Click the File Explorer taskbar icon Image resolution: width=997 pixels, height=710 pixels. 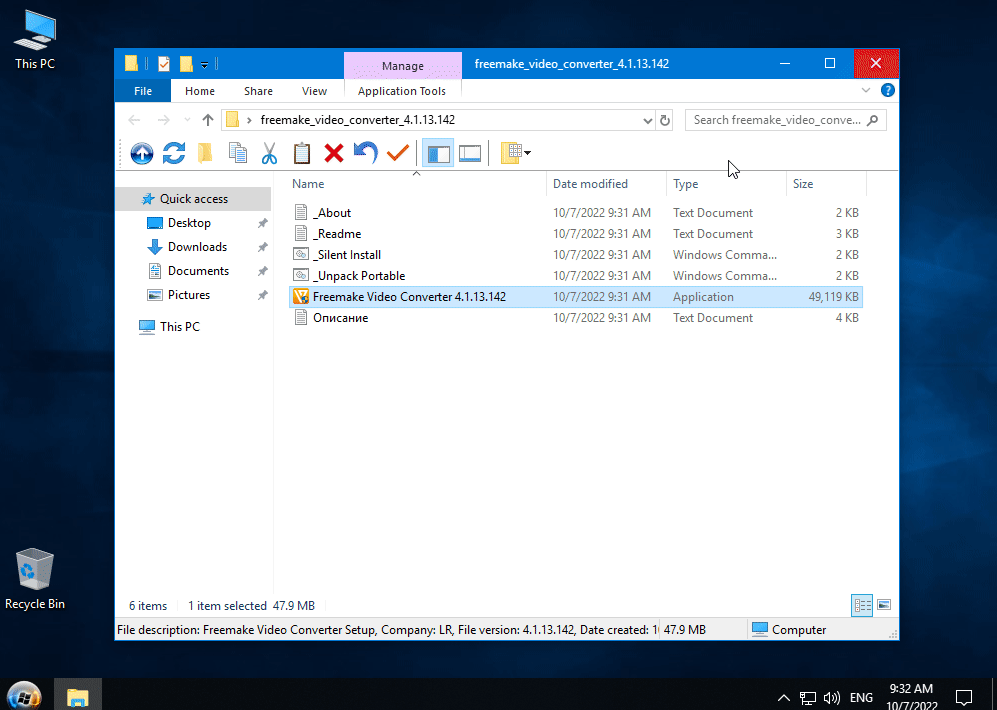tap(78, 695)
